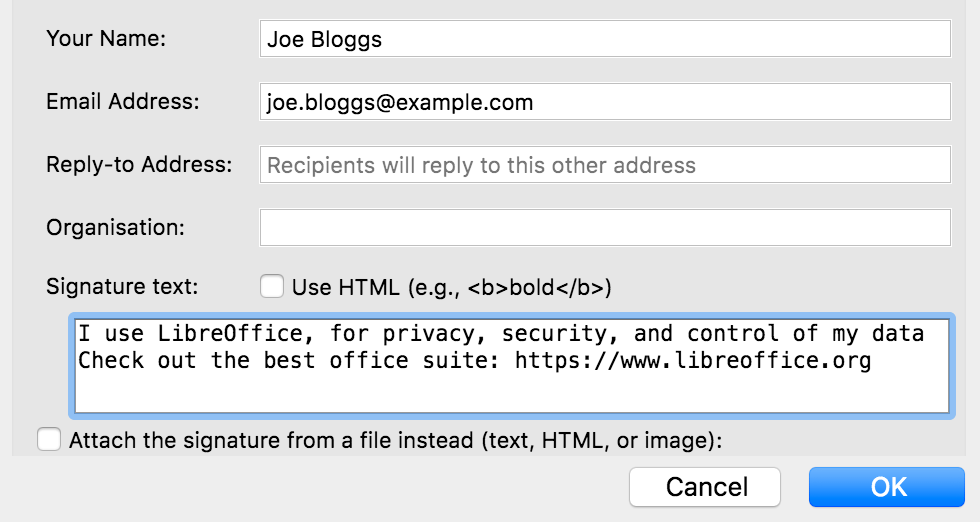
Task: Click the 'Reply-to Address:' label
Action: [139, 165]
